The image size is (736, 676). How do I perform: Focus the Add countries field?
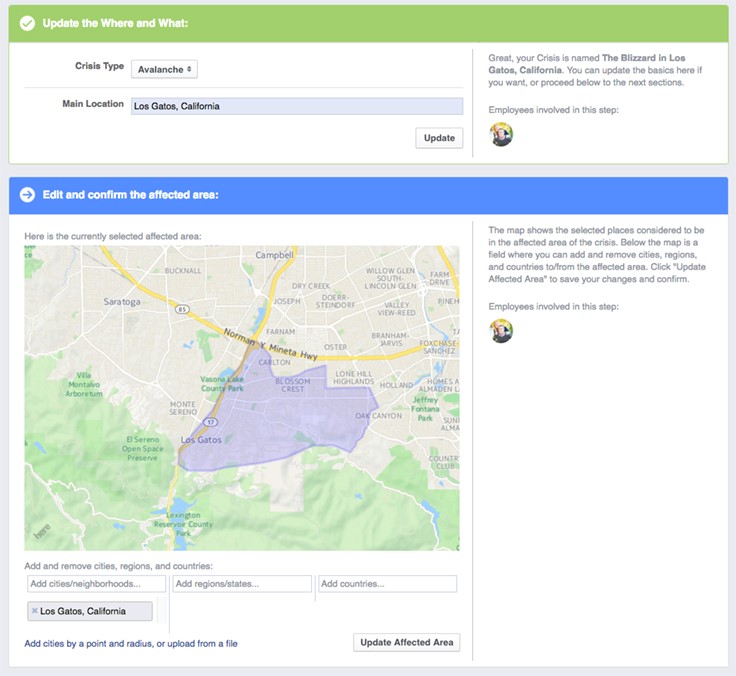387,584
